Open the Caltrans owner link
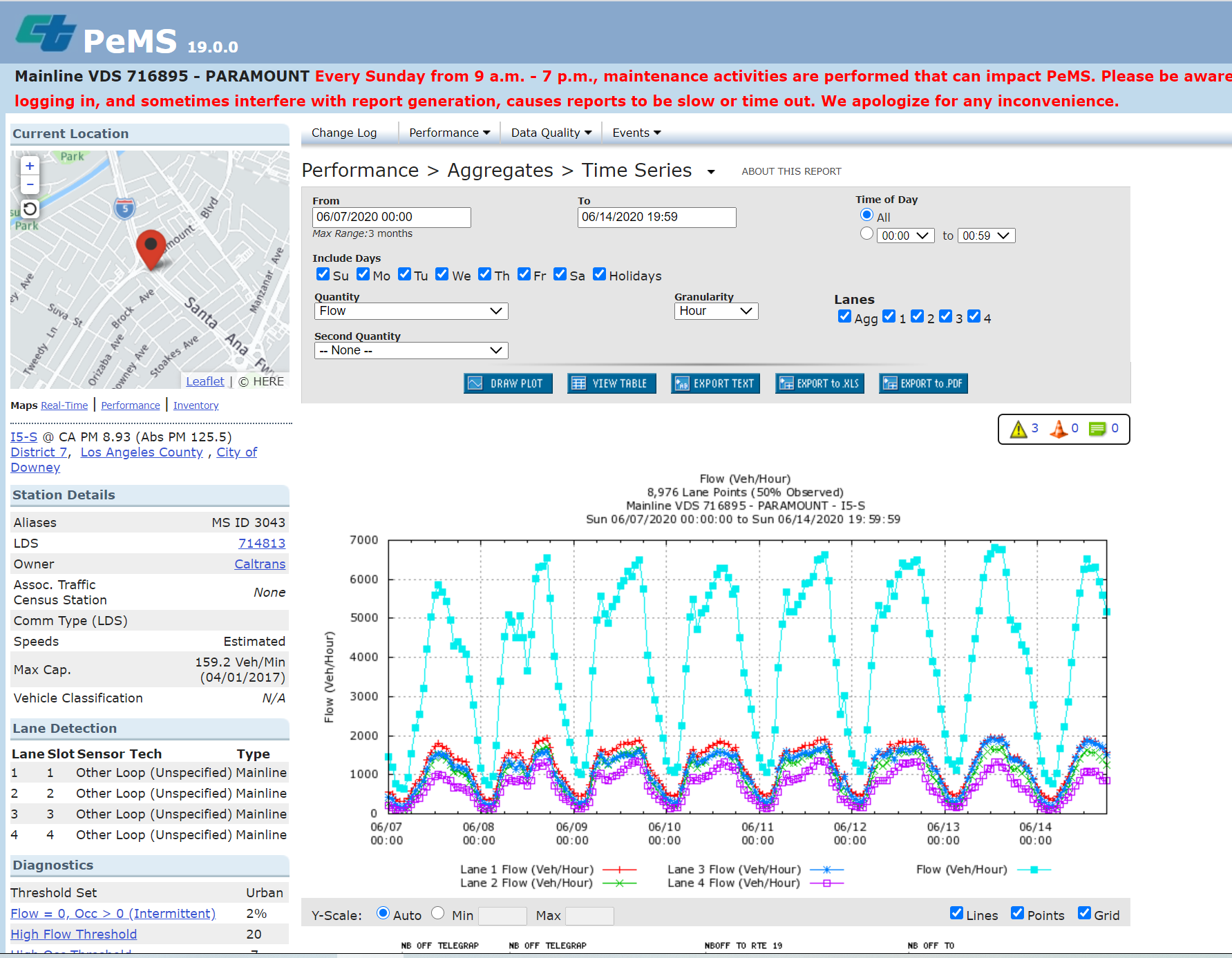This screenshot has height=958, width=1232. pos(260,564)
